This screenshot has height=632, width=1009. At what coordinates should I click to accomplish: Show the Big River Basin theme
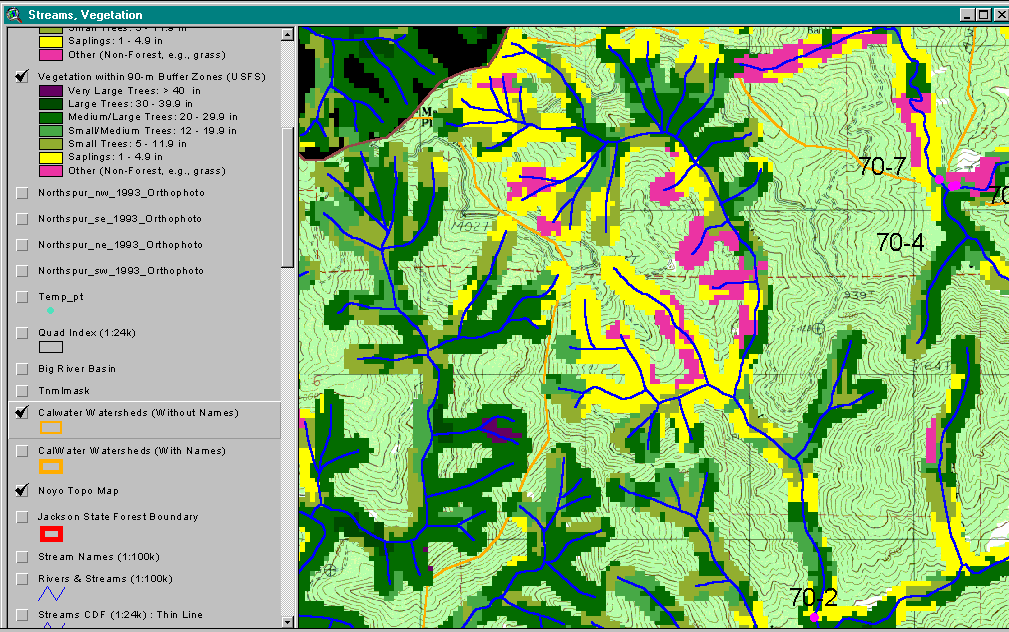pyautogui.click(x=22, y=369)
